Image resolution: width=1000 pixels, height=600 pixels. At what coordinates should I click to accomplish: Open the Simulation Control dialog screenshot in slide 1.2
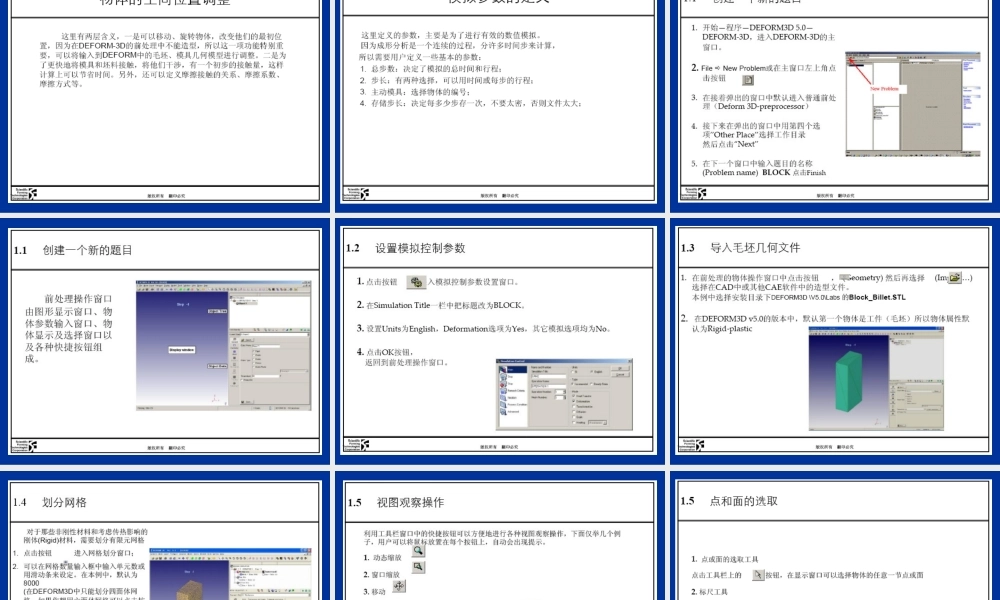coord(564,394)
